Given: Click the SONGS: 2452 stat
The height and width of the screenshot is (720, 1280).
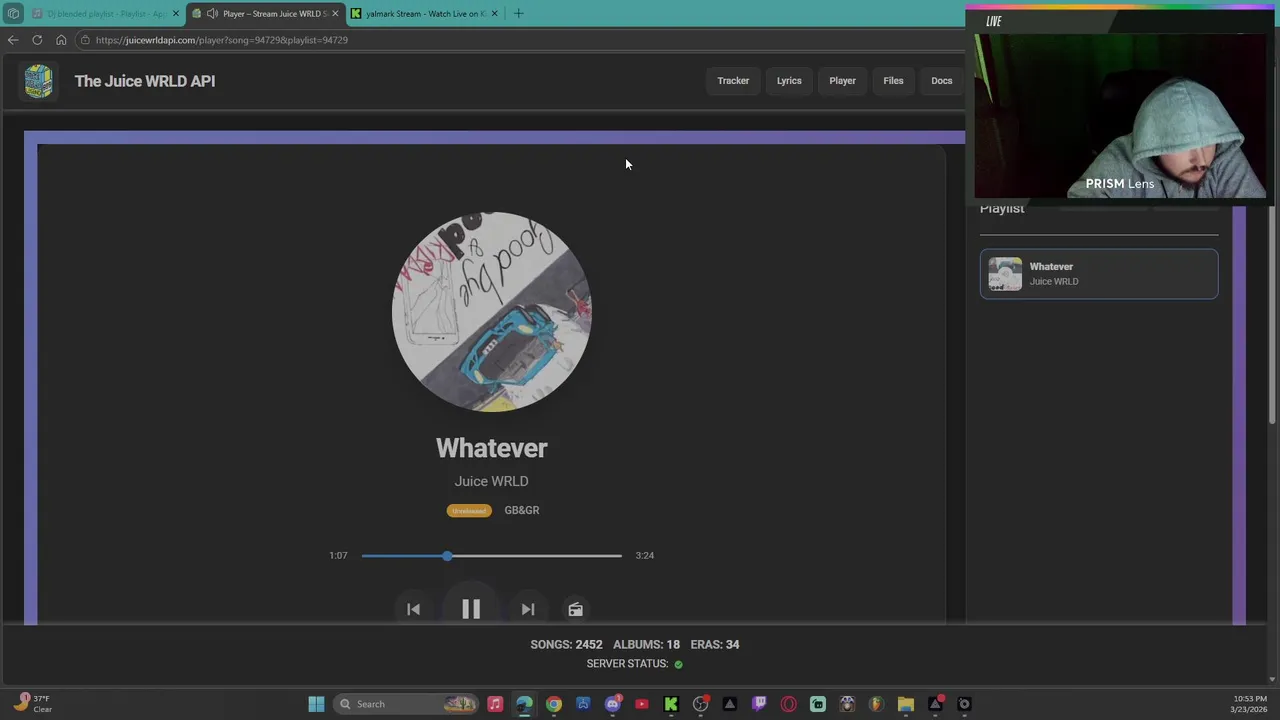Looking at the screenshot, I should [566, 644].
